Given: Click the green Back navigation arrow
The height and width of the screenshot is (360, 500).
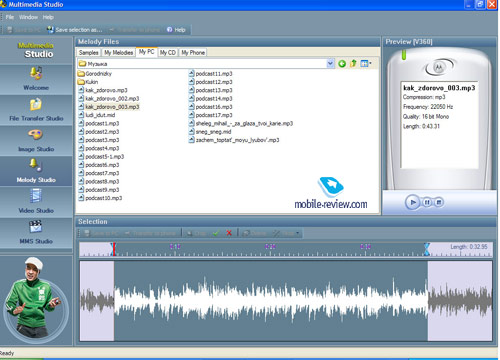Looking at the screenshot, I should tap(342, 63).
